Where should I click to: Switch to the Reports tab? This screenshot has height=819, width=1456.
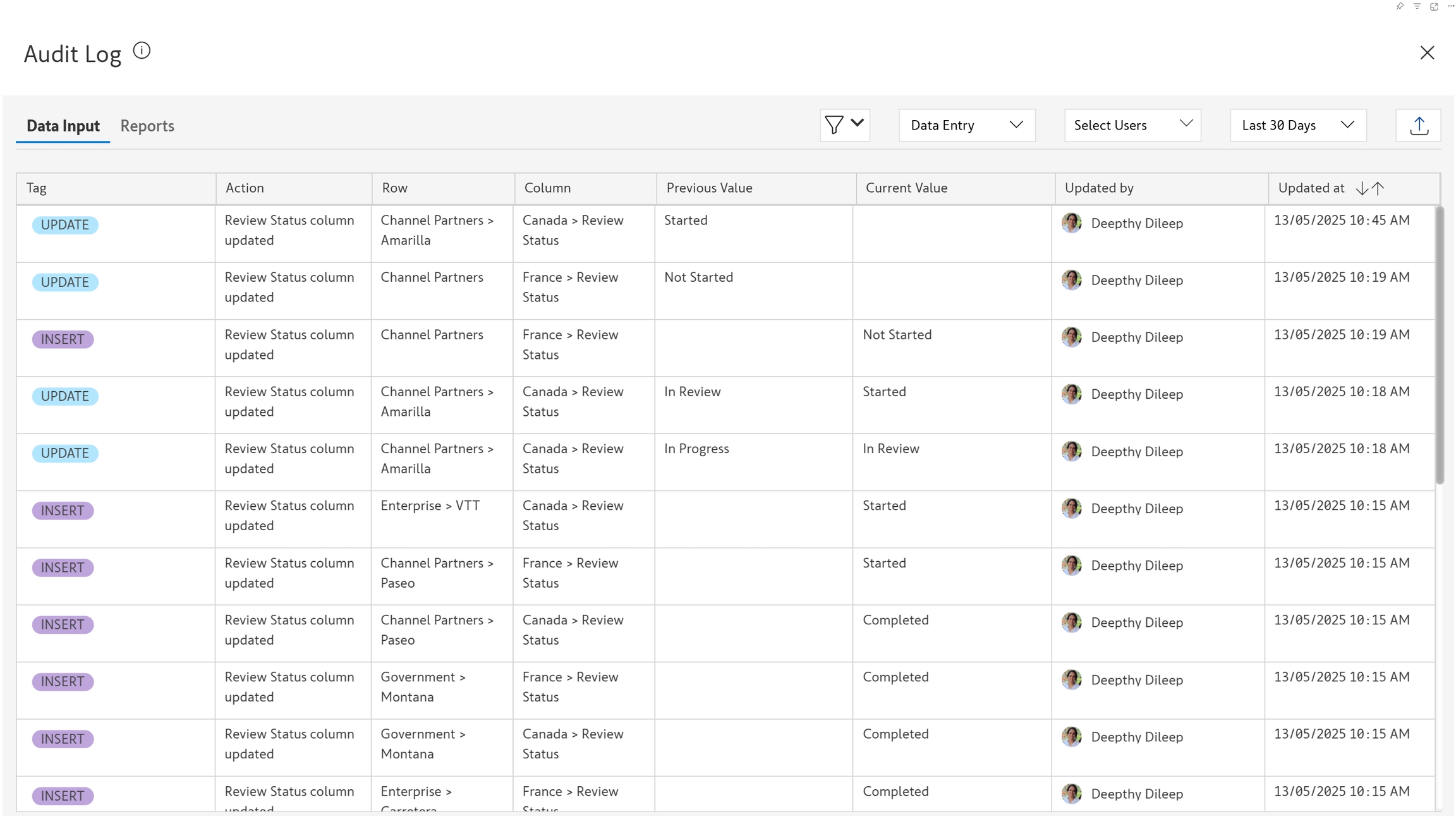click(x=147, y=126)
